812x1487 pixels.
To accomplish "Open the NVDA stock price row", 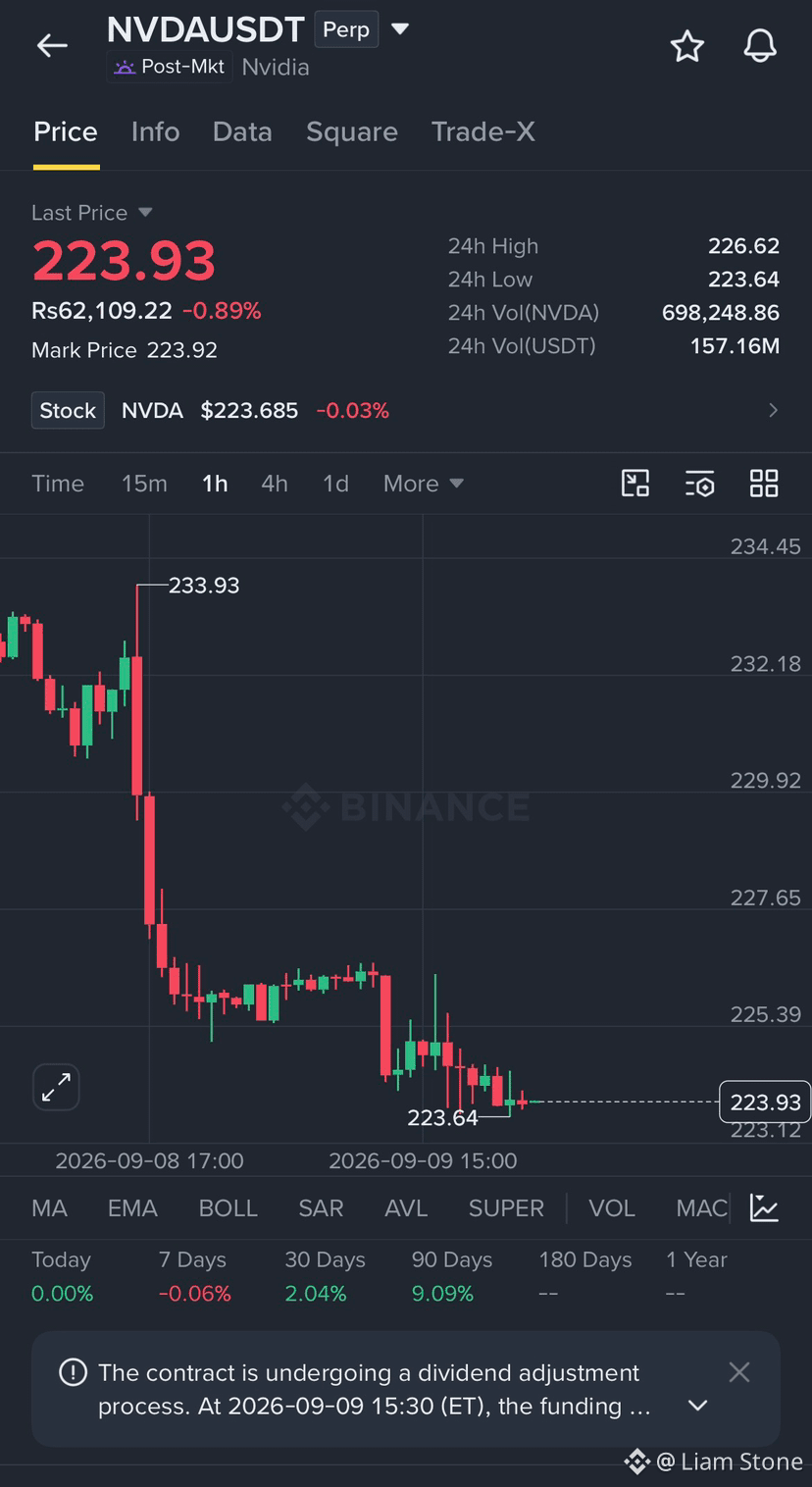I will pos(406,410).
